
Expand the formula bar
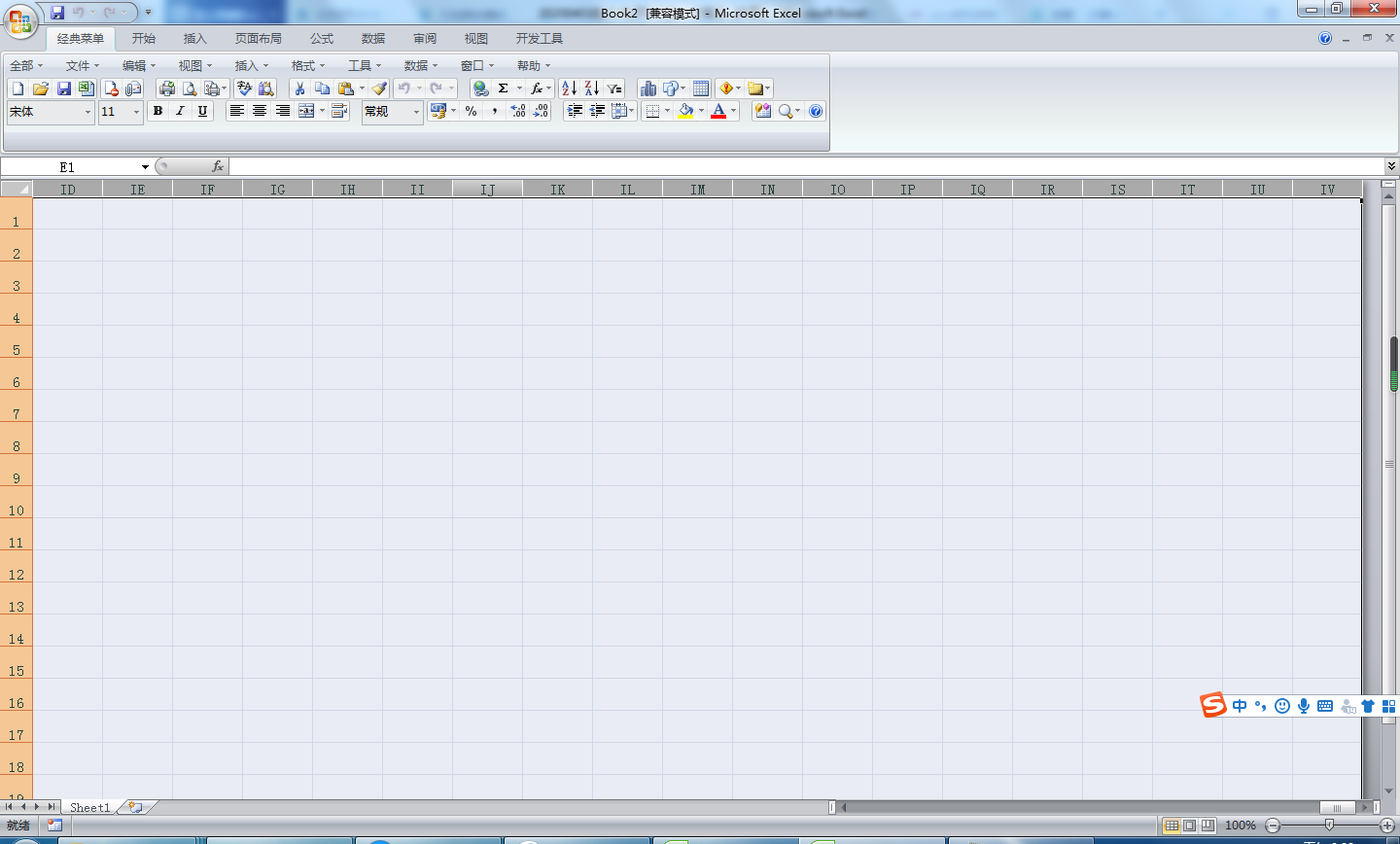[1391, 167]
